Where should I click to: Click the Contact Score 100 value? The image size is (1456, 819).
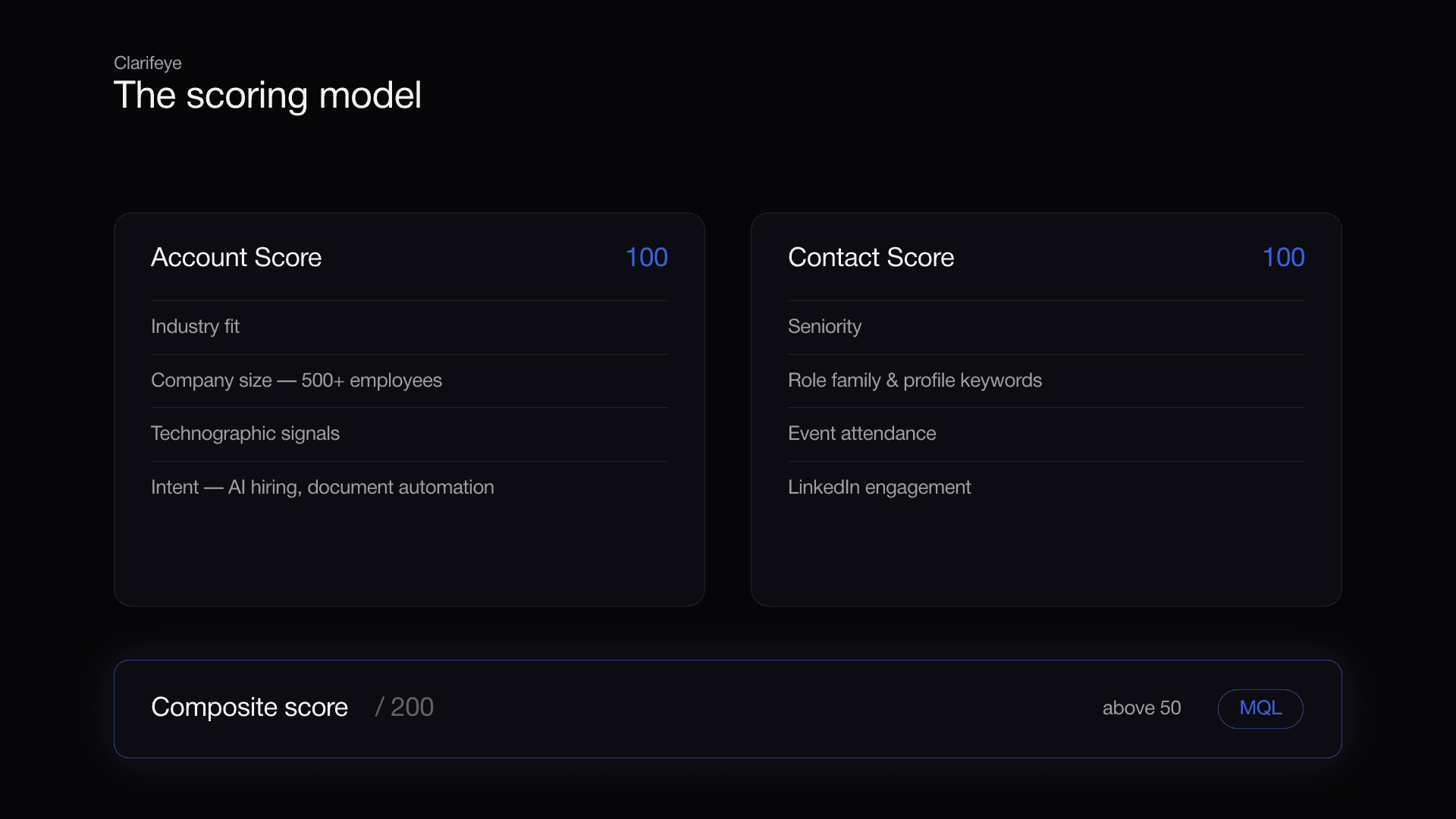[1284, 258]
